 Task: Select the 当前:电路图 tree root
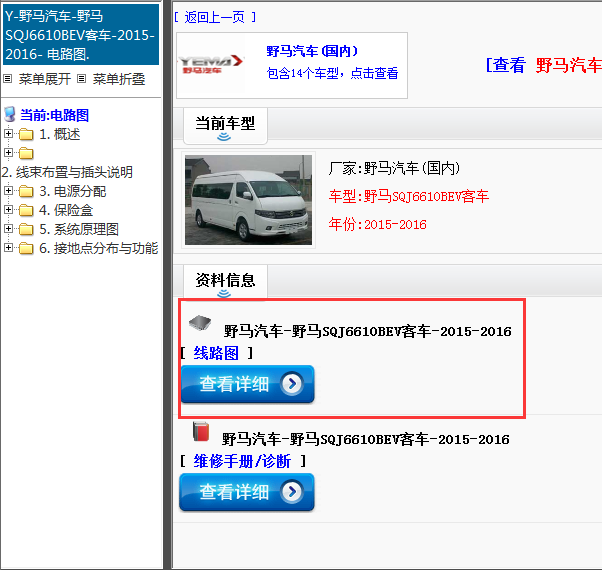[x=55, y=115]
